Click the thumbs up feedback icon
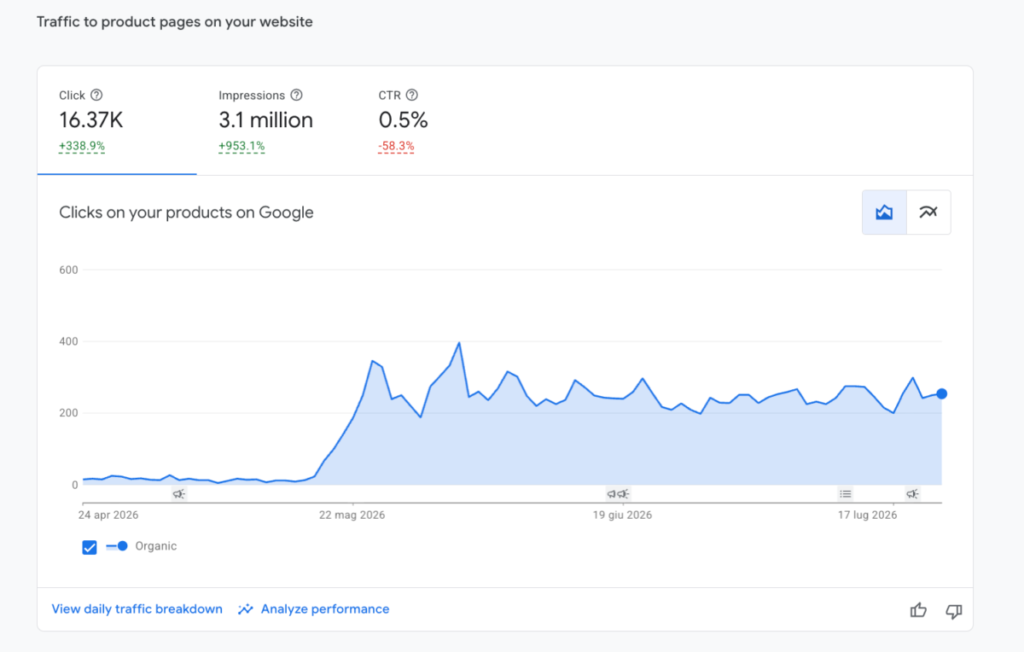Image resolution: width=1024 pixels, height=652 pixels. click(x=918, y=610)
